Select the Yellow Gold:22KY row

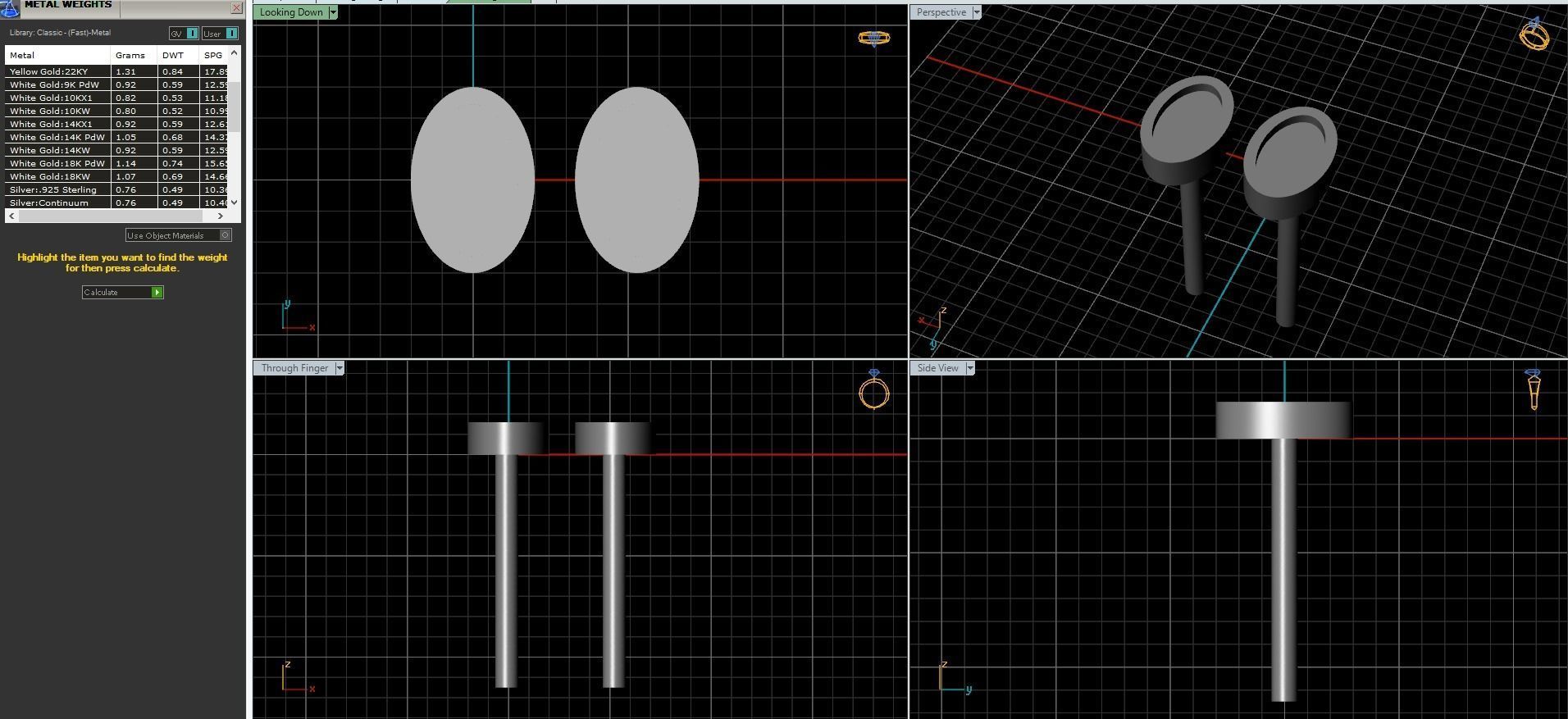[x=116, y=71]
